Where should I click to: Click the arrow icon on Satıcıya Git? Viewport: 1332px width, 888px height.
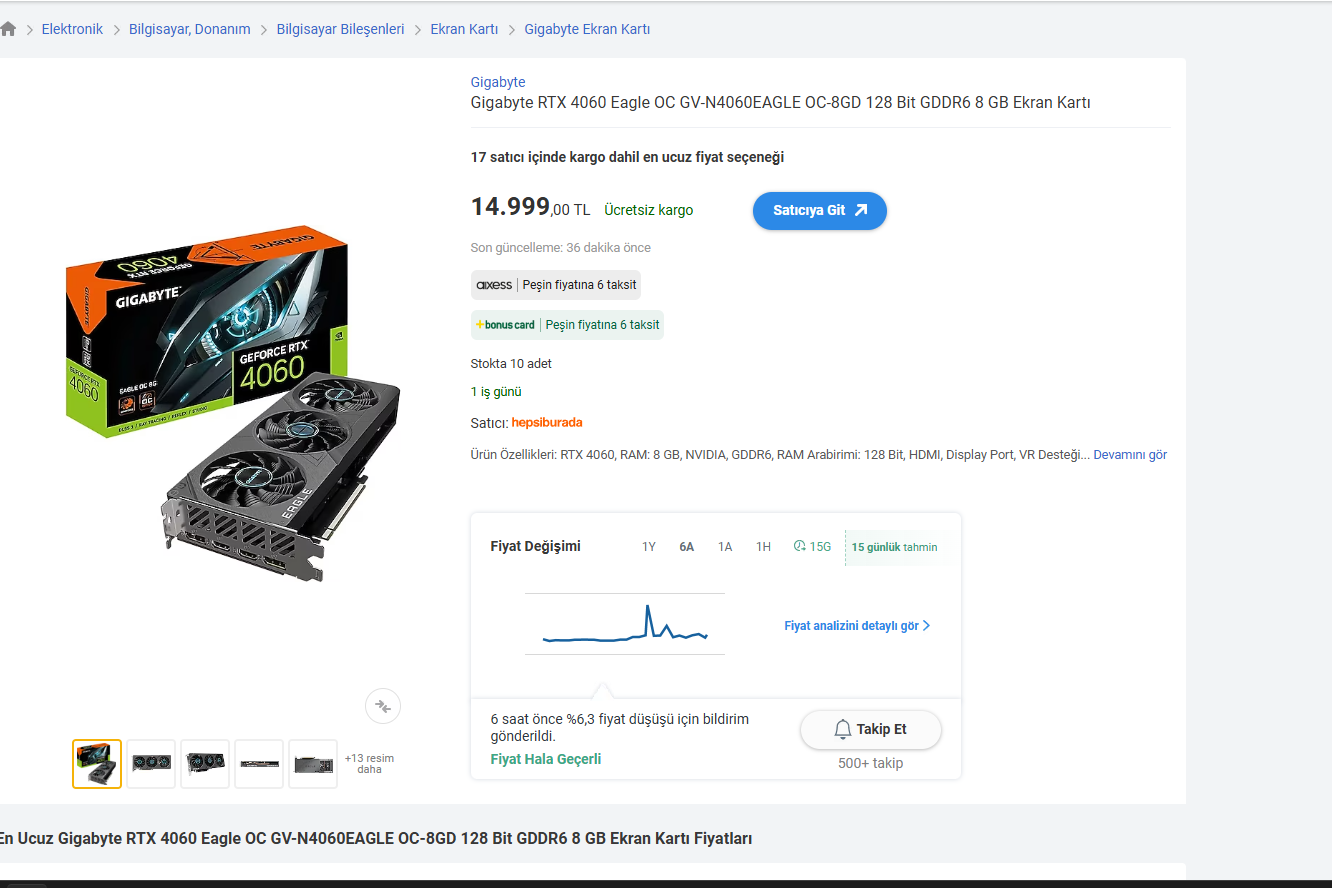[861, 210]
